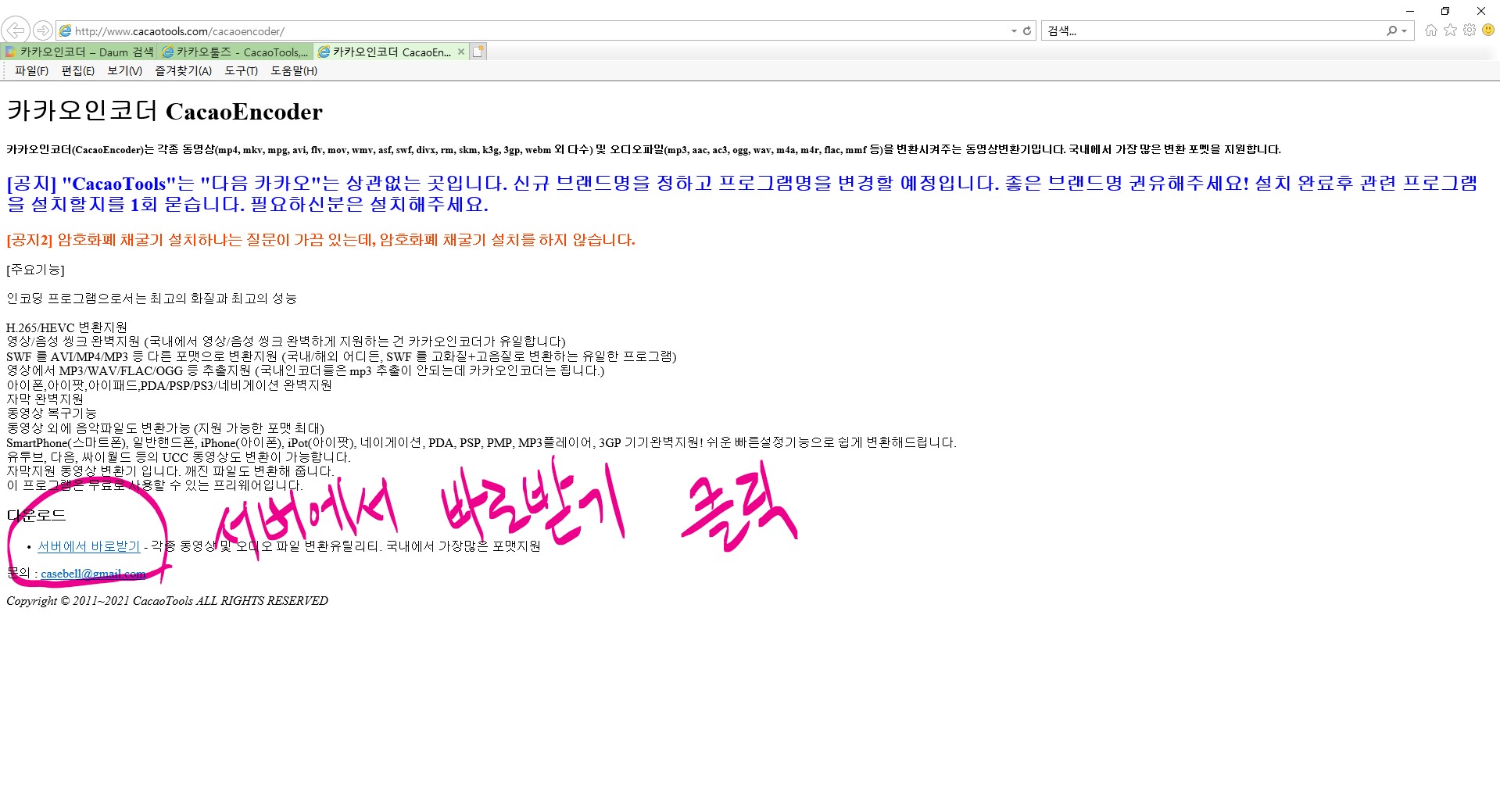Open the 보기(V) menu
This screenshot has width=1500, height=812.
tap(124, 70)
